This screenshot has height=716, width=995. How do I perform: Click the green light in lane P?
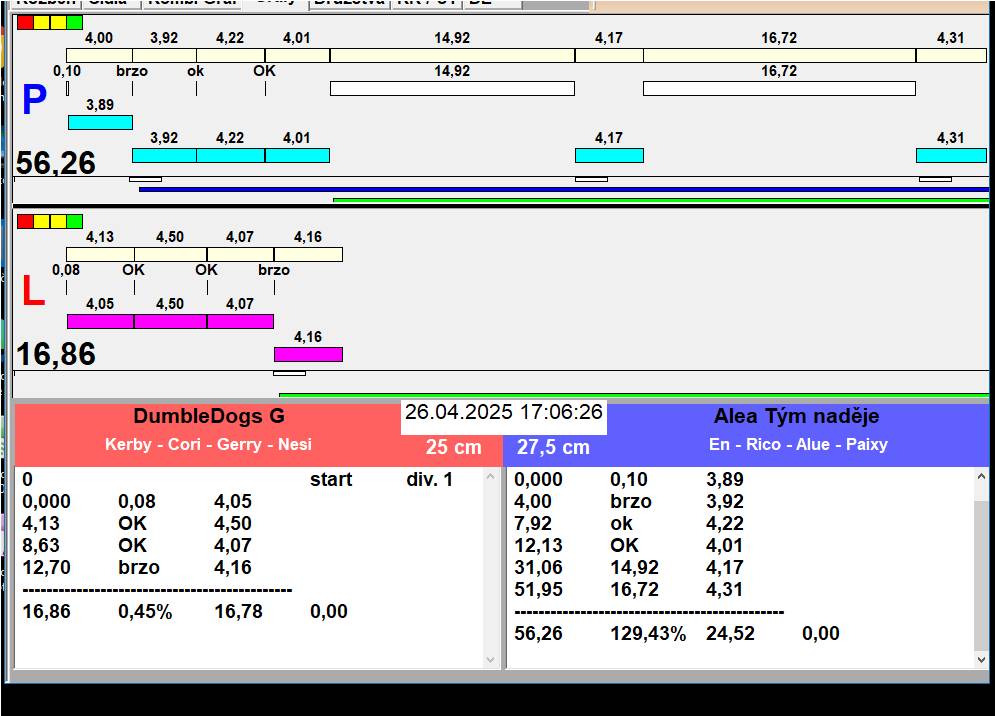[74, 22]
